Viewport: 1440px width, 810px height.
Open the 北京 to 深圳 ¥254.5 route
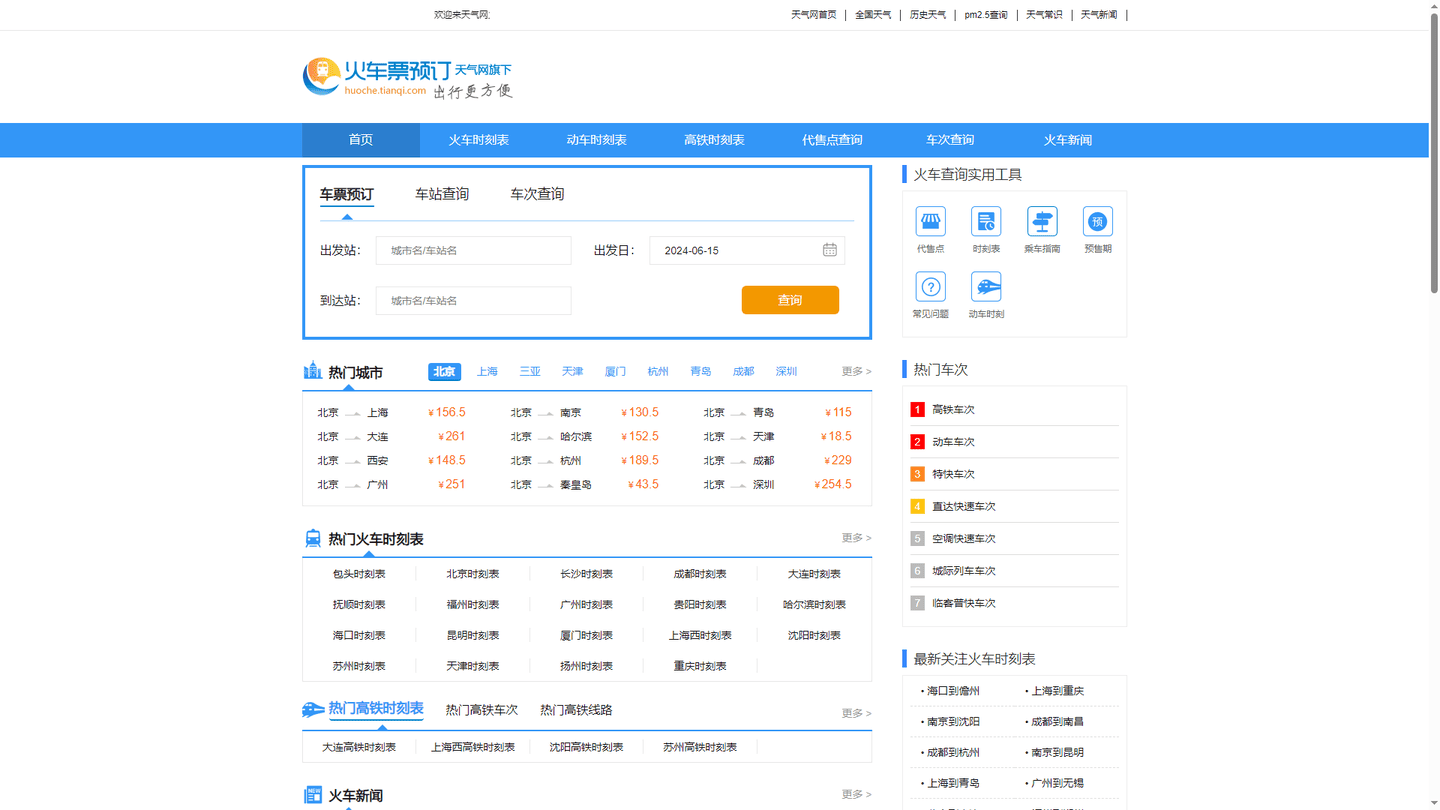tap(778, 484)
